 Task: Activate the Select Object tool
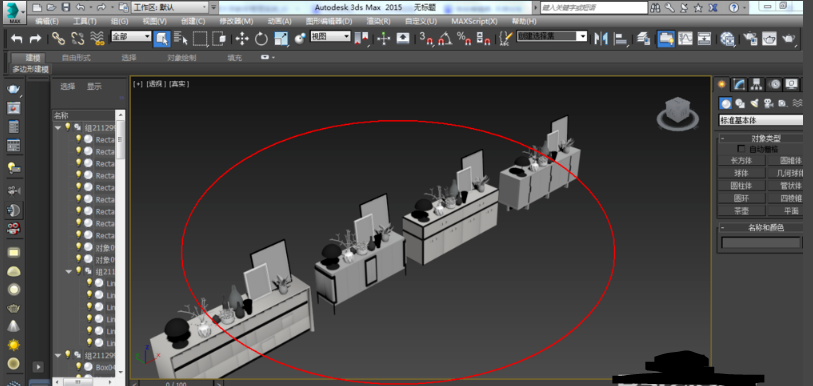[162, 38]
